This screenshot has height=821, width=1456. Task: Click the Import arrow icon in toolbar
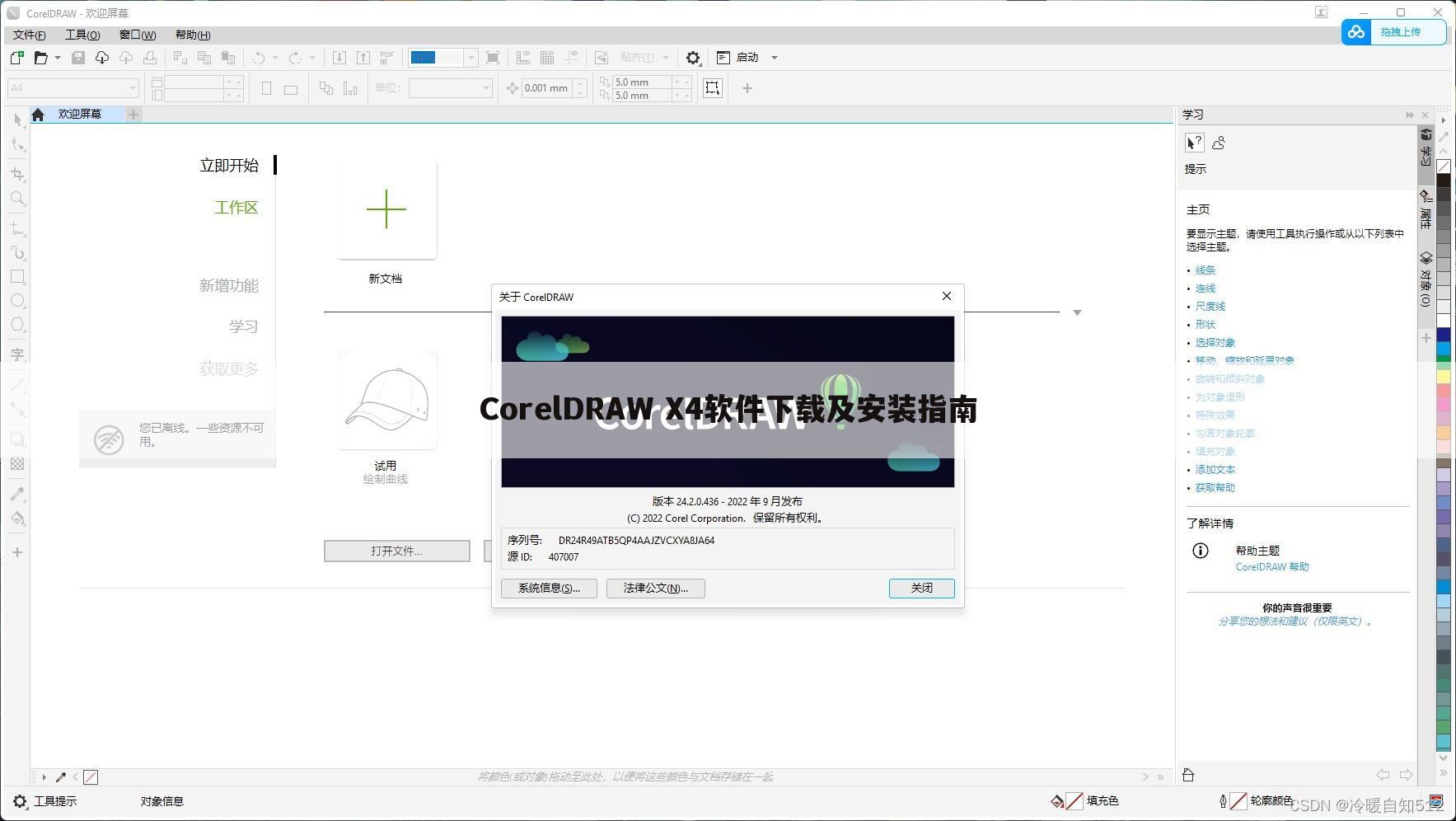339,58
